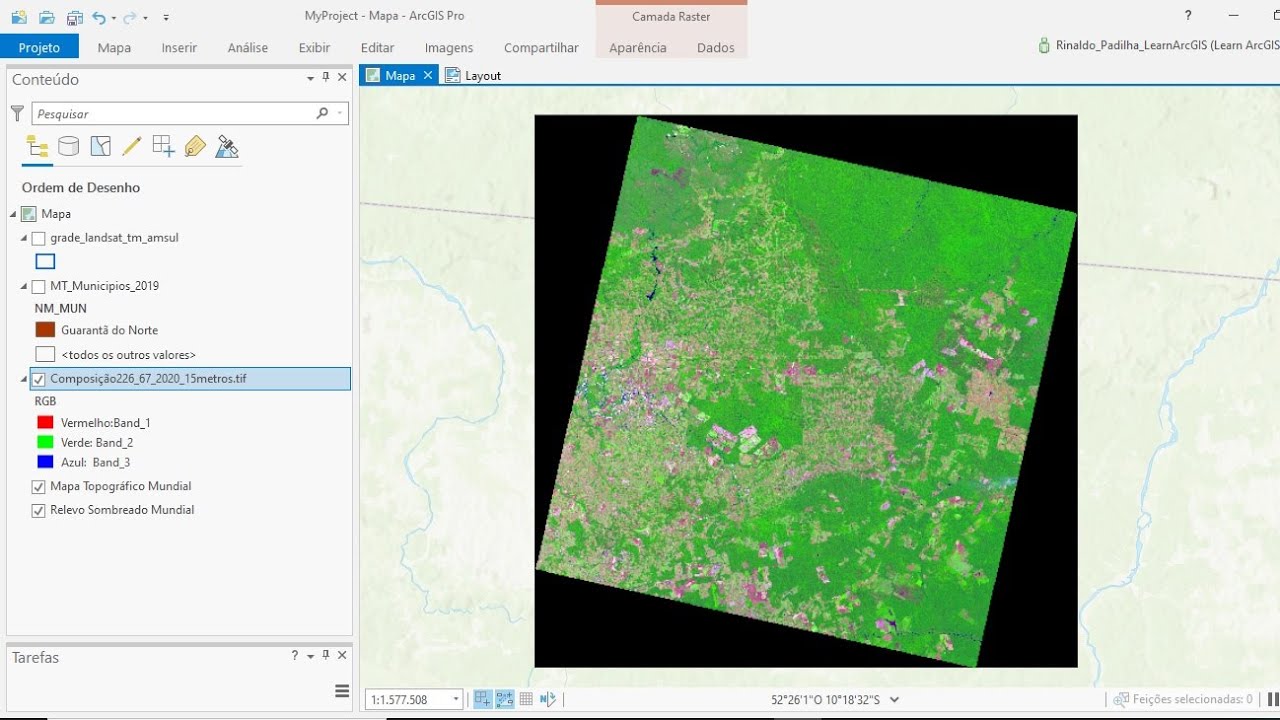Open project using the folder icon
The width and height of the screenshot is (1280, 720).
(47, 17)
